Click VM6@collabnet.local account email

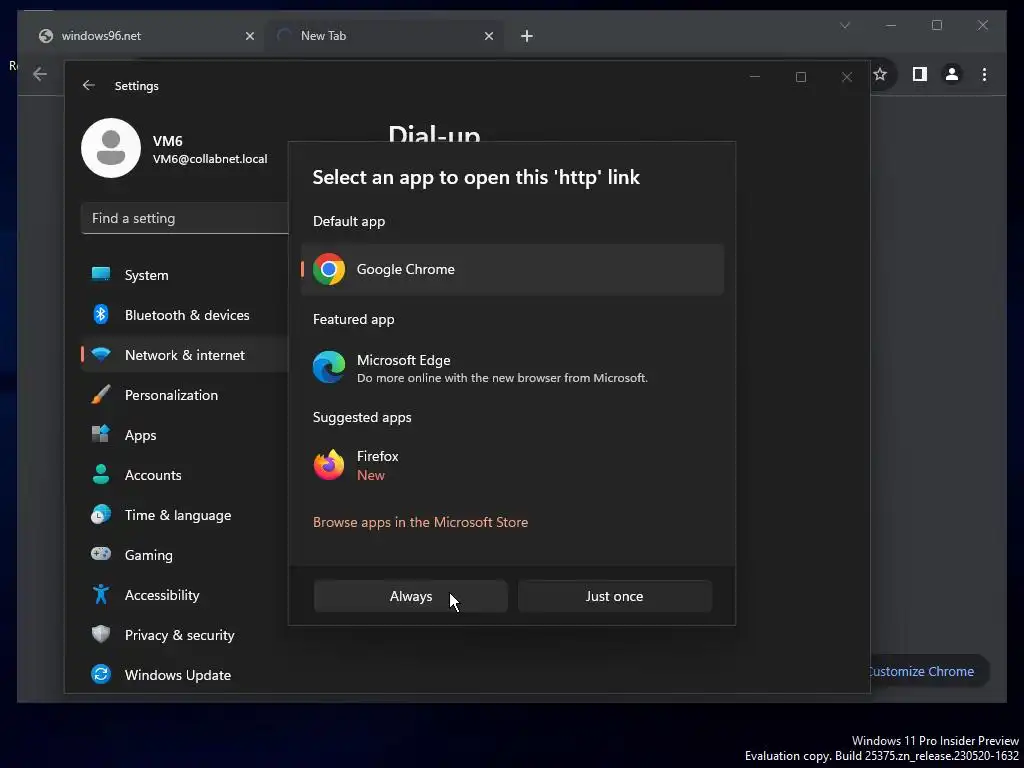(210, 159)
